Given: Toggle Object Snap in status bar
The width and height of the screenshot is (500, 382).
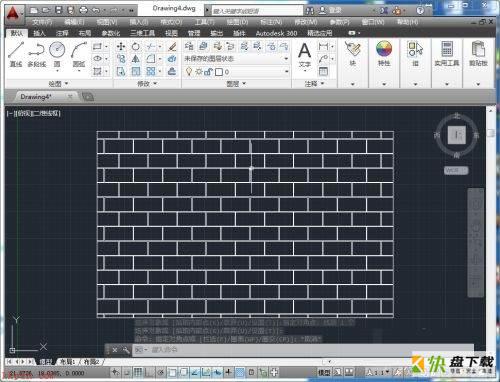Looking at the screenshot, I should [x=172, y=372].
